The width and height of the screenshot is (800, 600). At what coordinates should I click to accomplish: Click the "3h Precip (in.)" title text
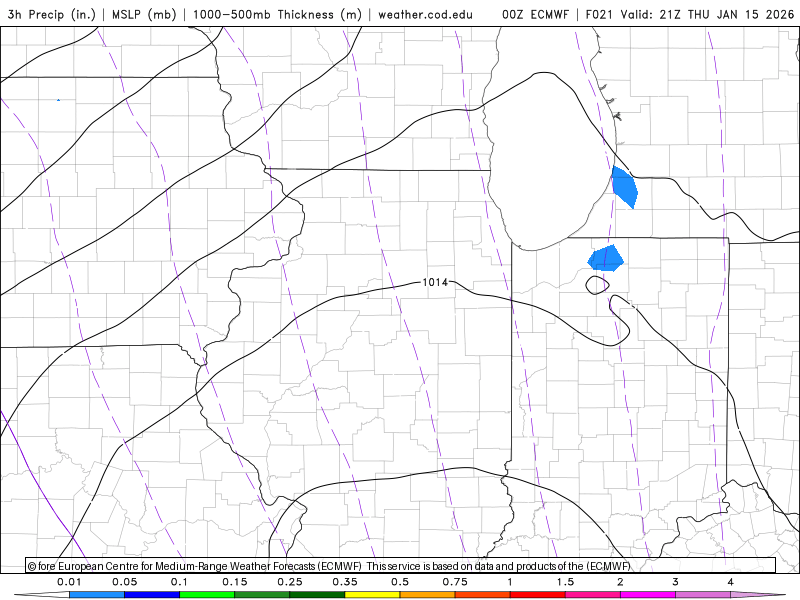point(51,14)
